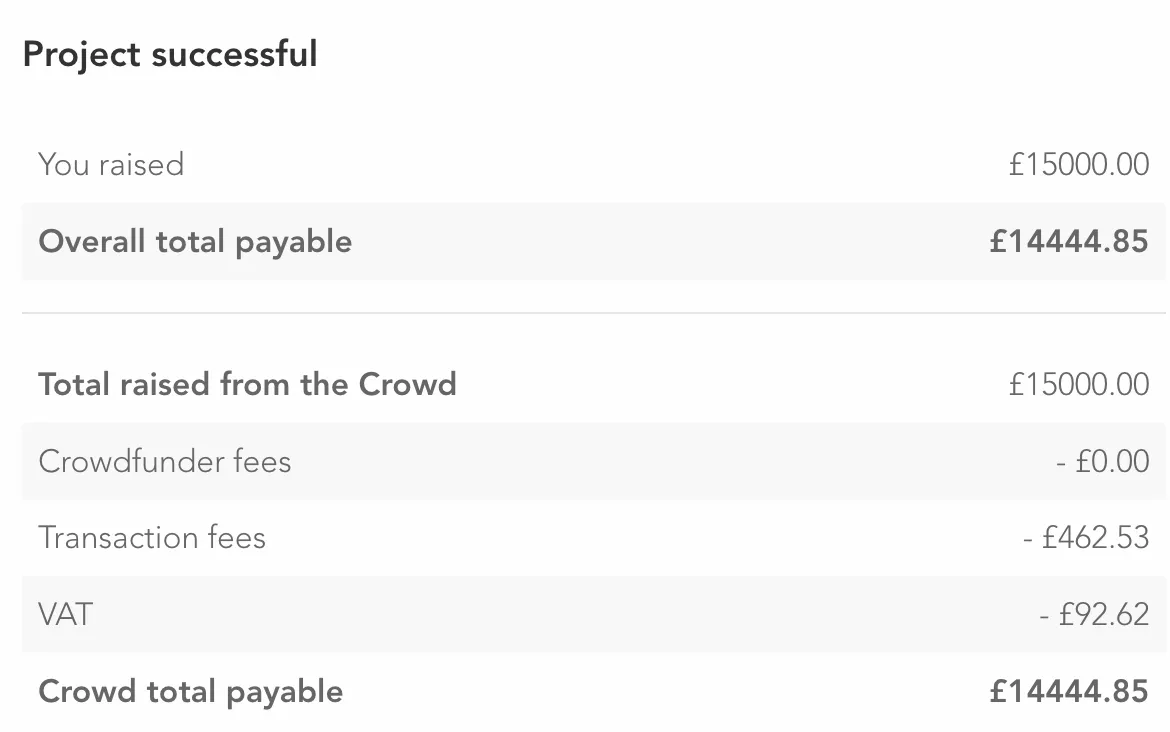
Task: Click the horizontal divider line between sections
Action: coord(594,313)
